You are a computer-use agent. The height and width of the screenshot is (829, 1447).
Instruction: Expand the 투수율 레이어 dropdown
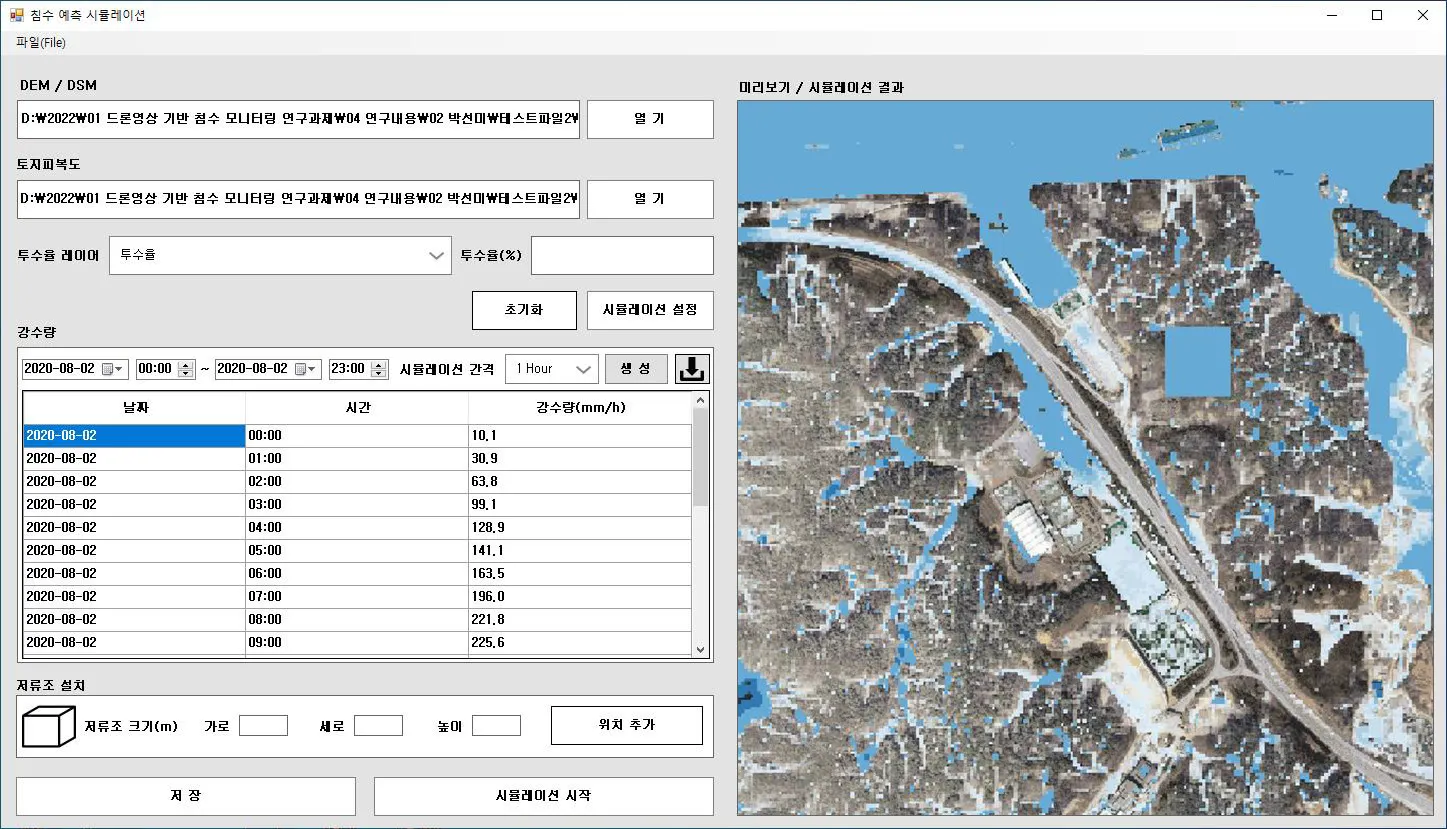click(436, 255)
